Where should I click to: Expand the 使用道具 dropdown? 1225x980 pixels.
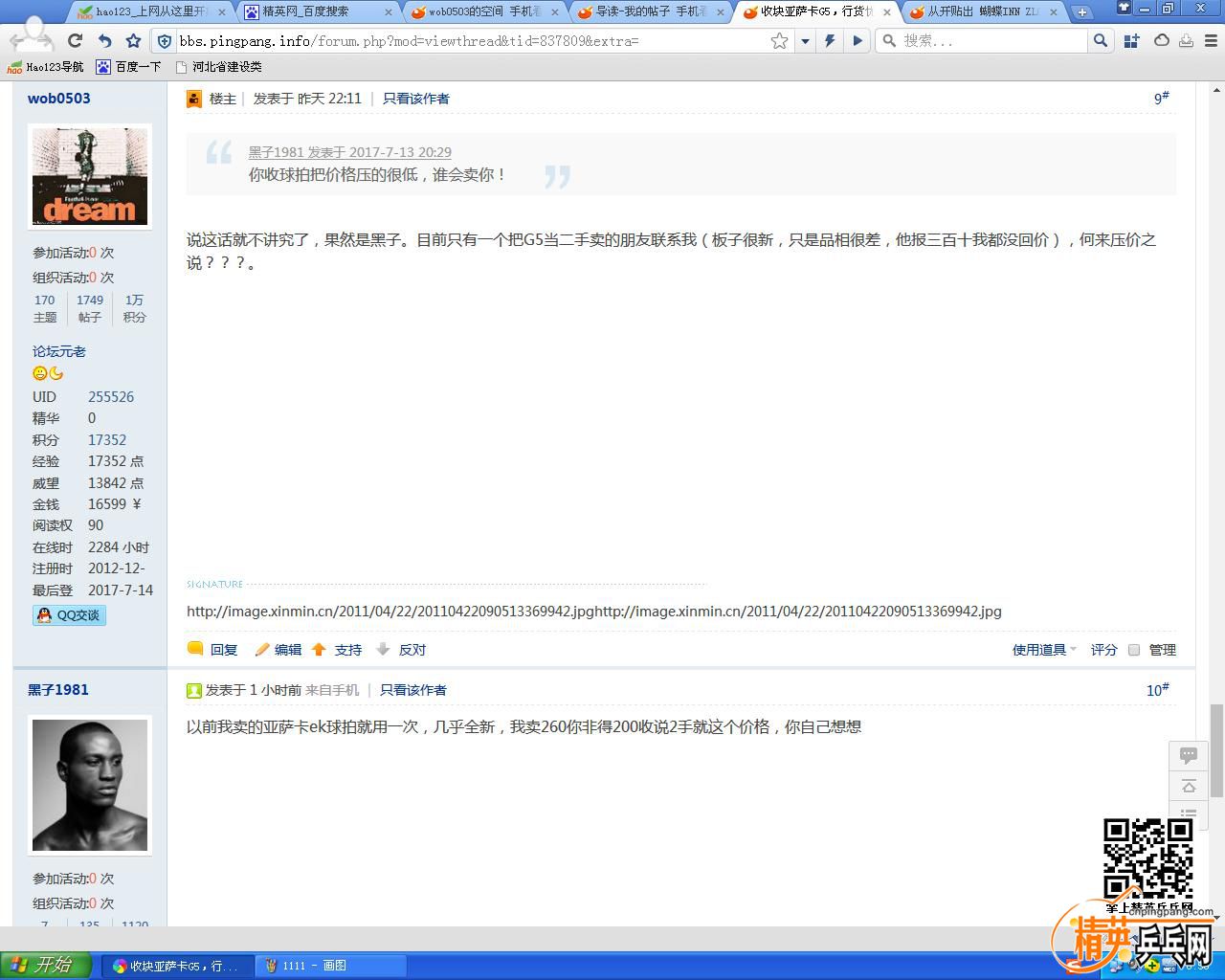[1043, 650]
